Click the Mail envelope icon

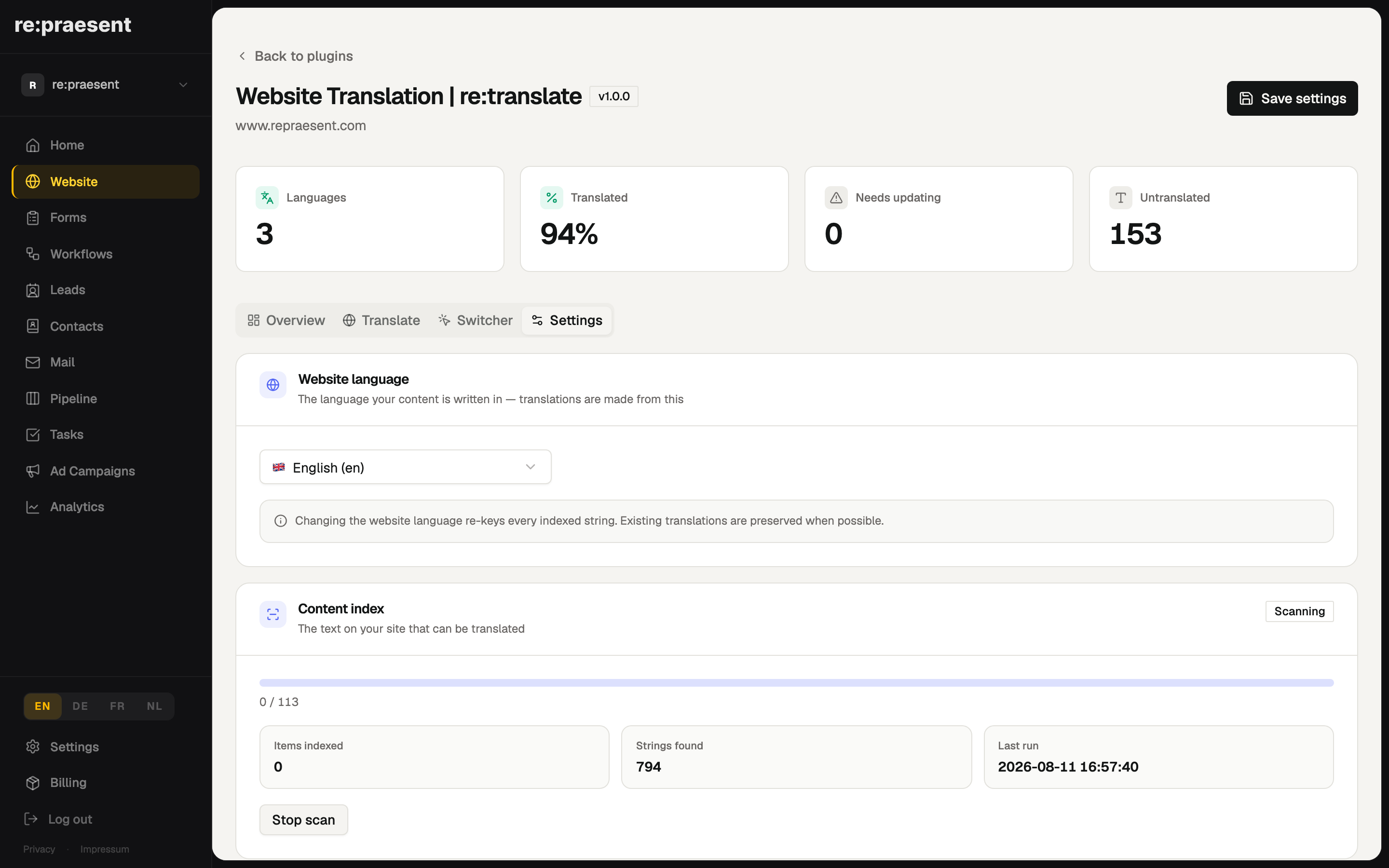[x=33, y=362]
